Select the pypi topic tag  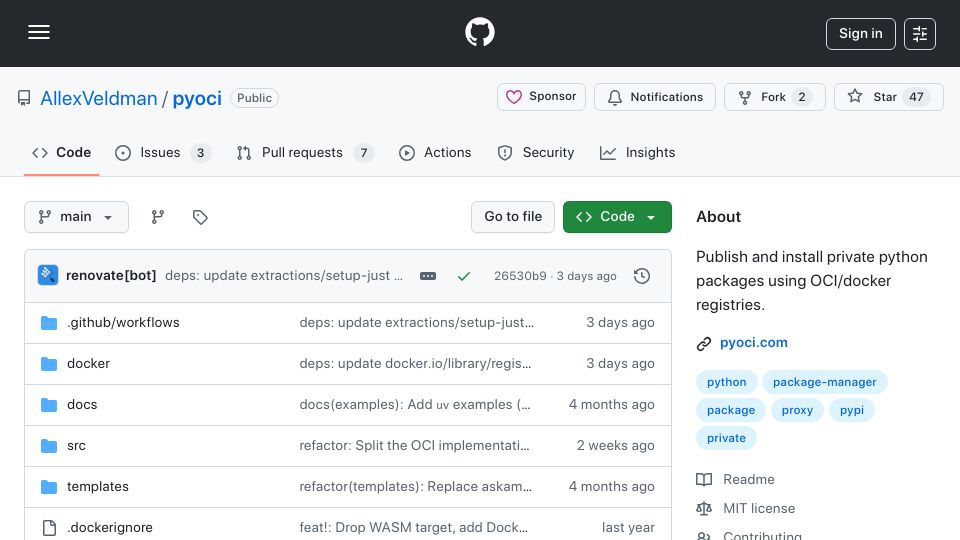(x=852, y=410)
